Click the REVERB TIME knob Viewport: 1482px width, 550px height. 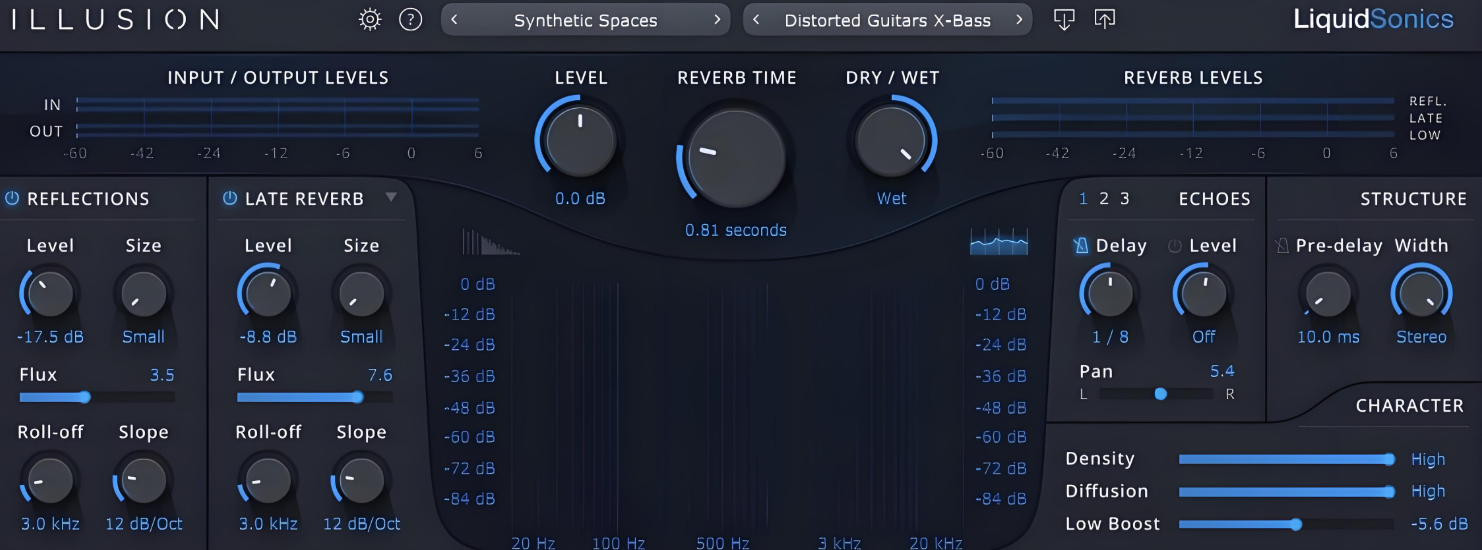(x=737, y=159)
